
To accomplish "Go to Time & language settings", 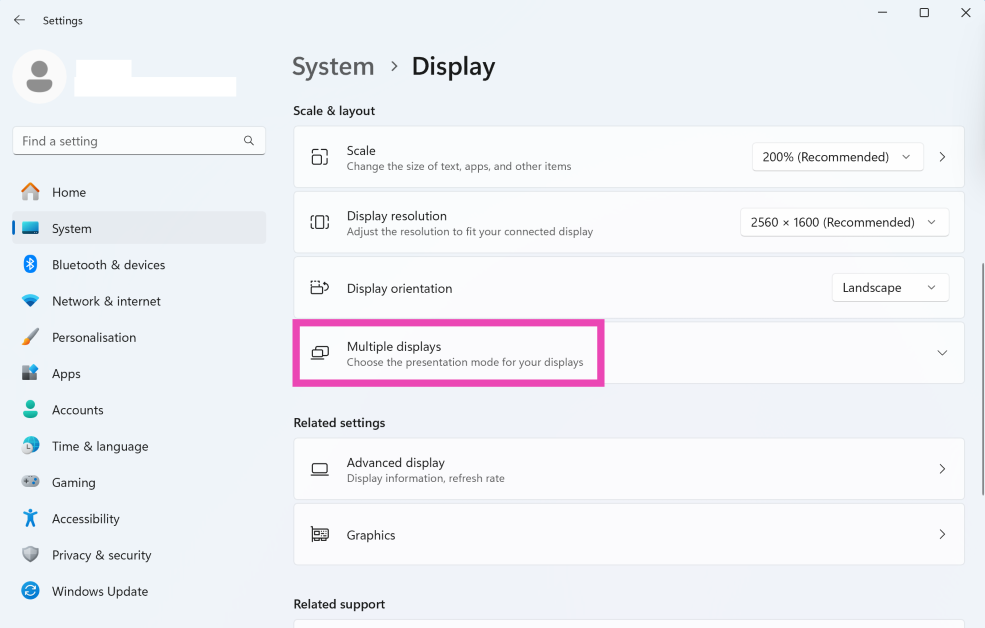I will tap(100, 447).
